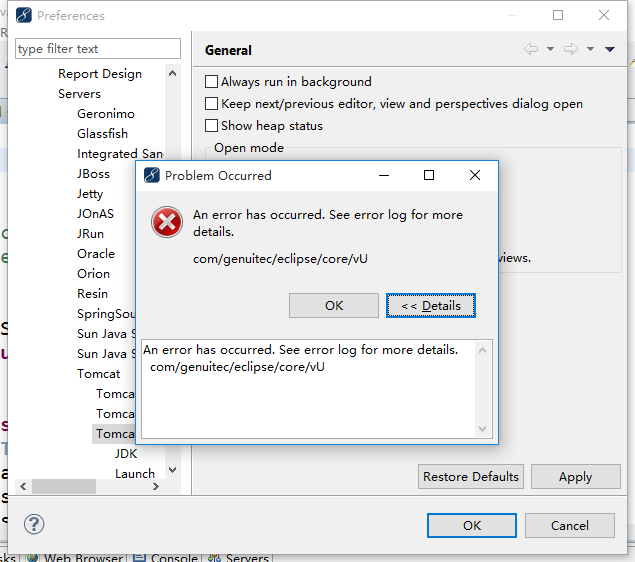Click tree scrollbar up arrow

173,73
